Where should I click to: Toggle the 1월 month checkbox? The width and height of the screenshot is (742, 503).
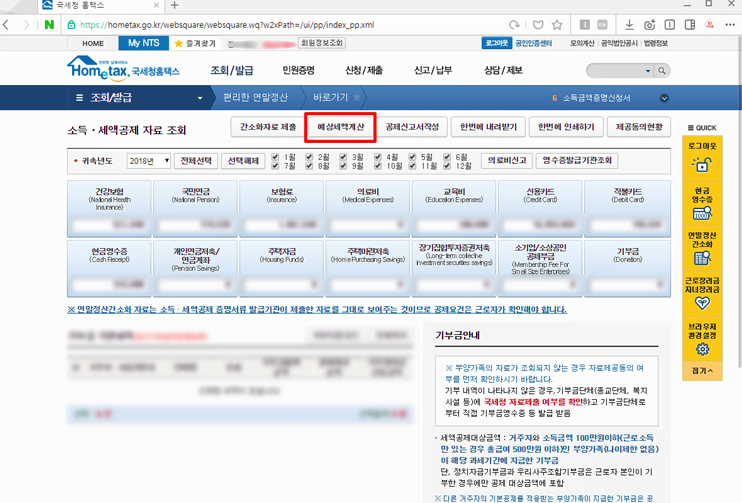[x=276, y=157]
